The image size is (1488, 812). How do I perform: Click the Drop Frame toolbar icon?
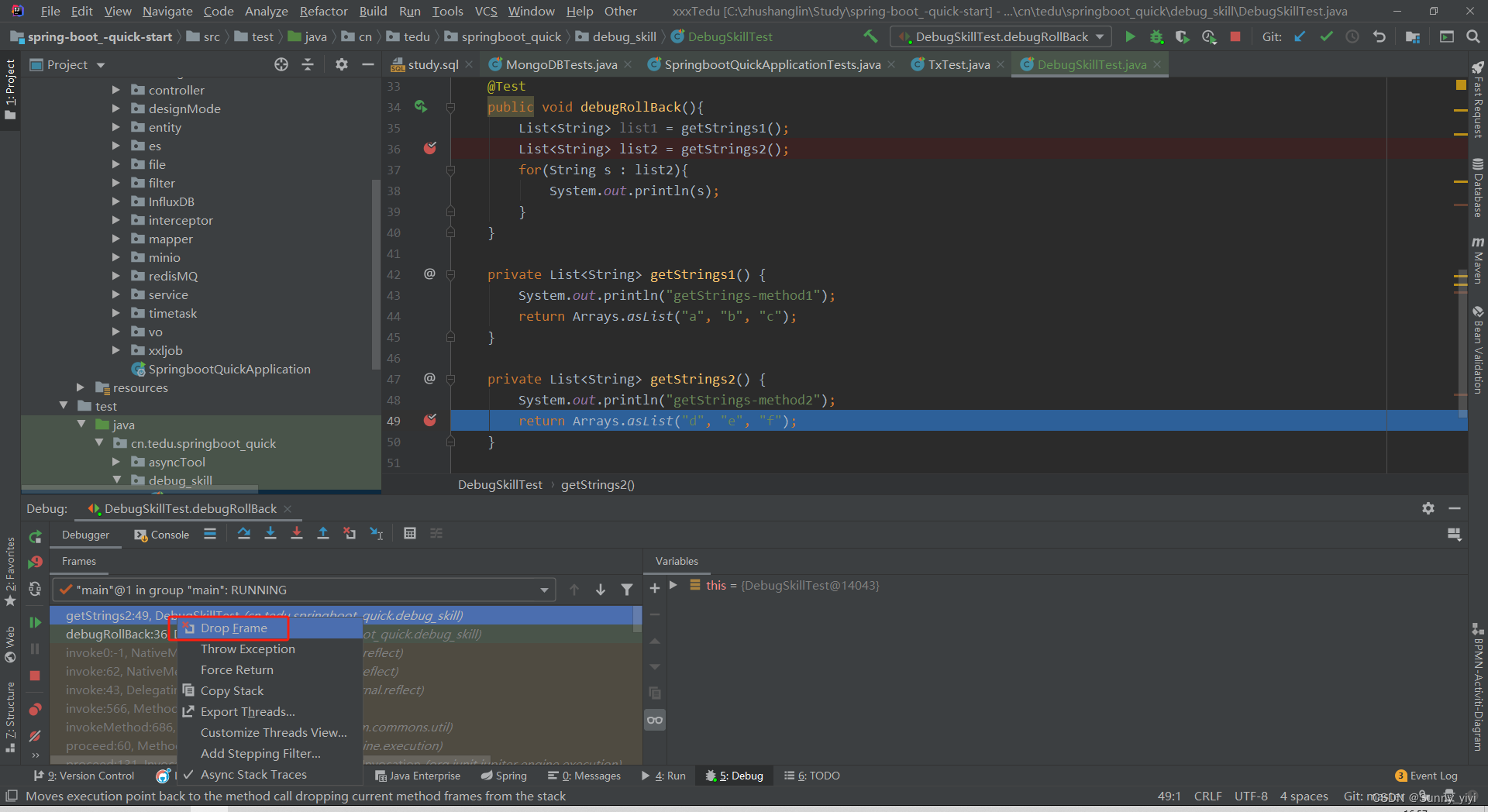tap(350, 533)
